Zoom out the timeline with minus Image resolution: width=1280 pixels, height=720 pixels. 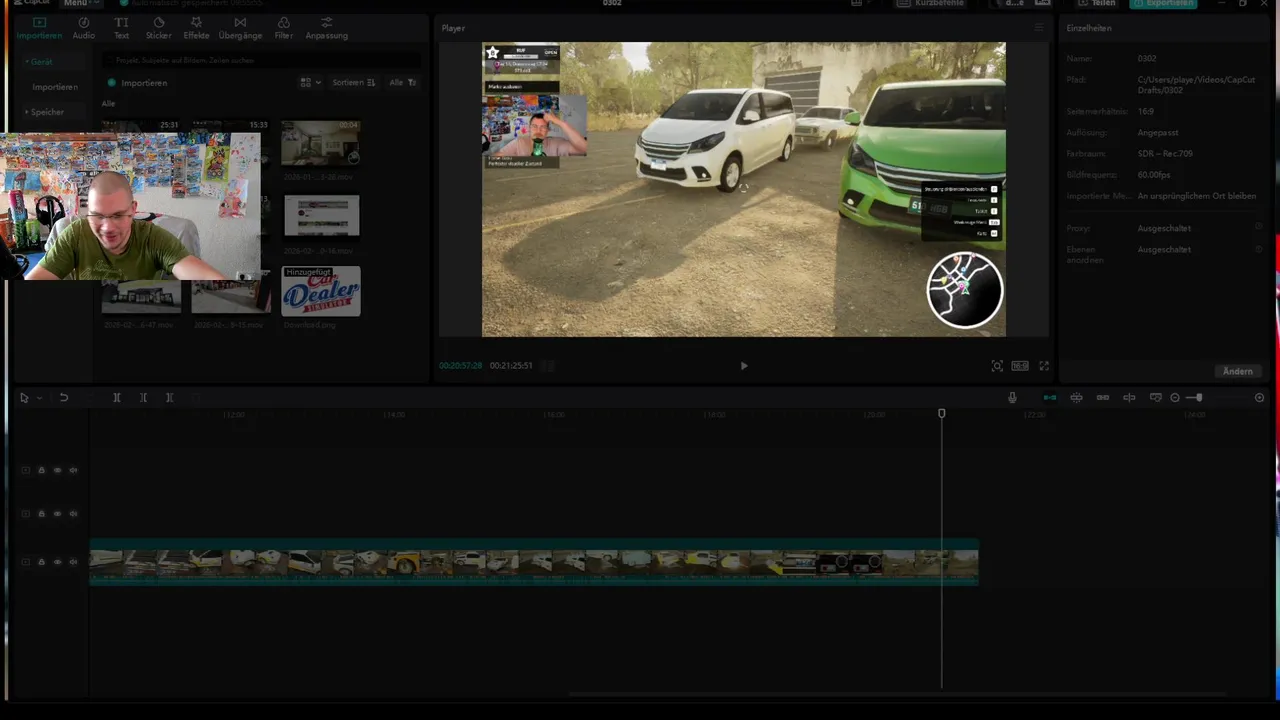1175,398
